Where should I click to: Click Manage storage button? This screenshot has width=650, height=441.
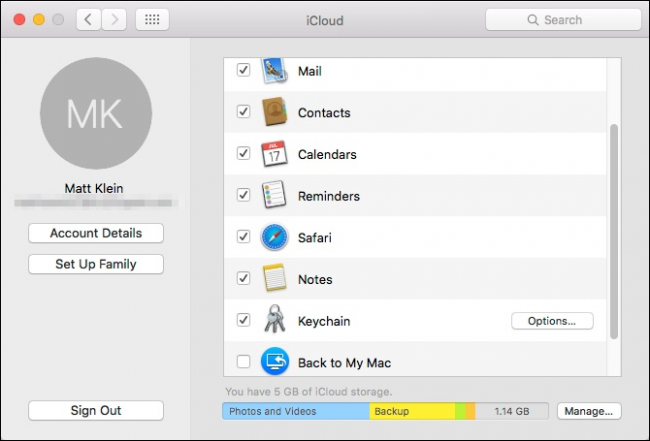click(589, 411)
